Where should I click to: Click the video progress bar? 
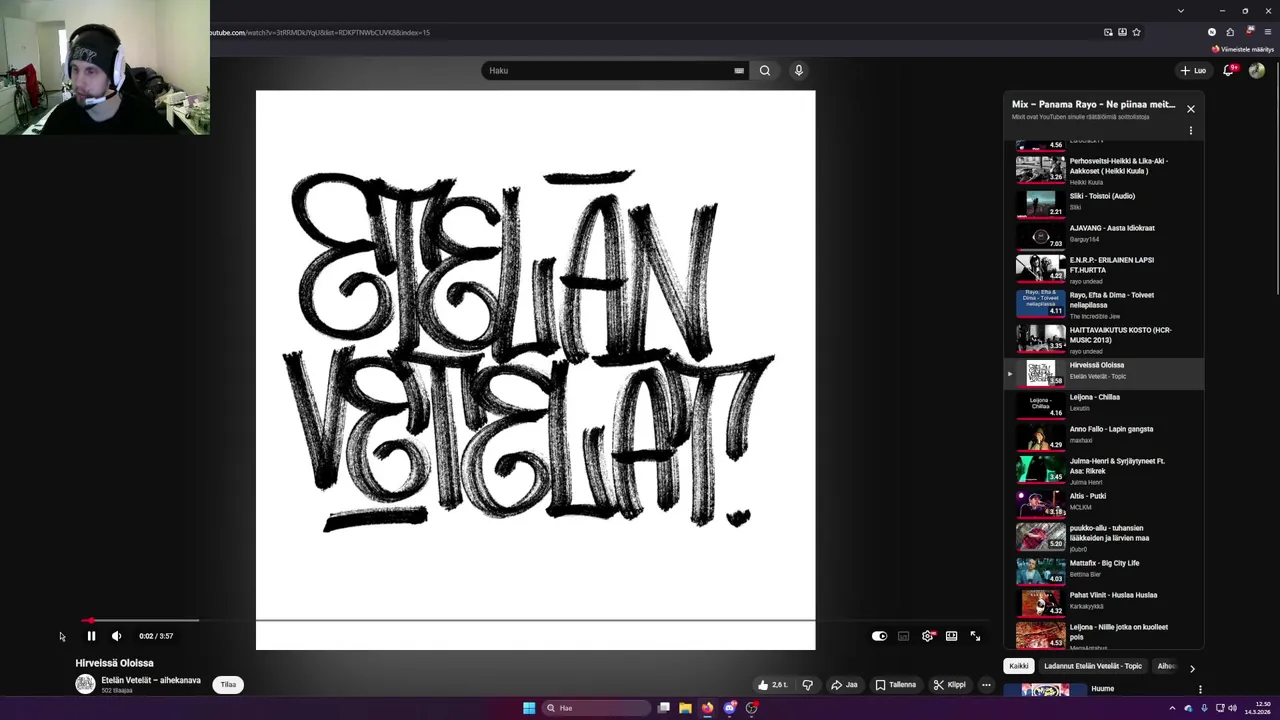coord(535,621)
